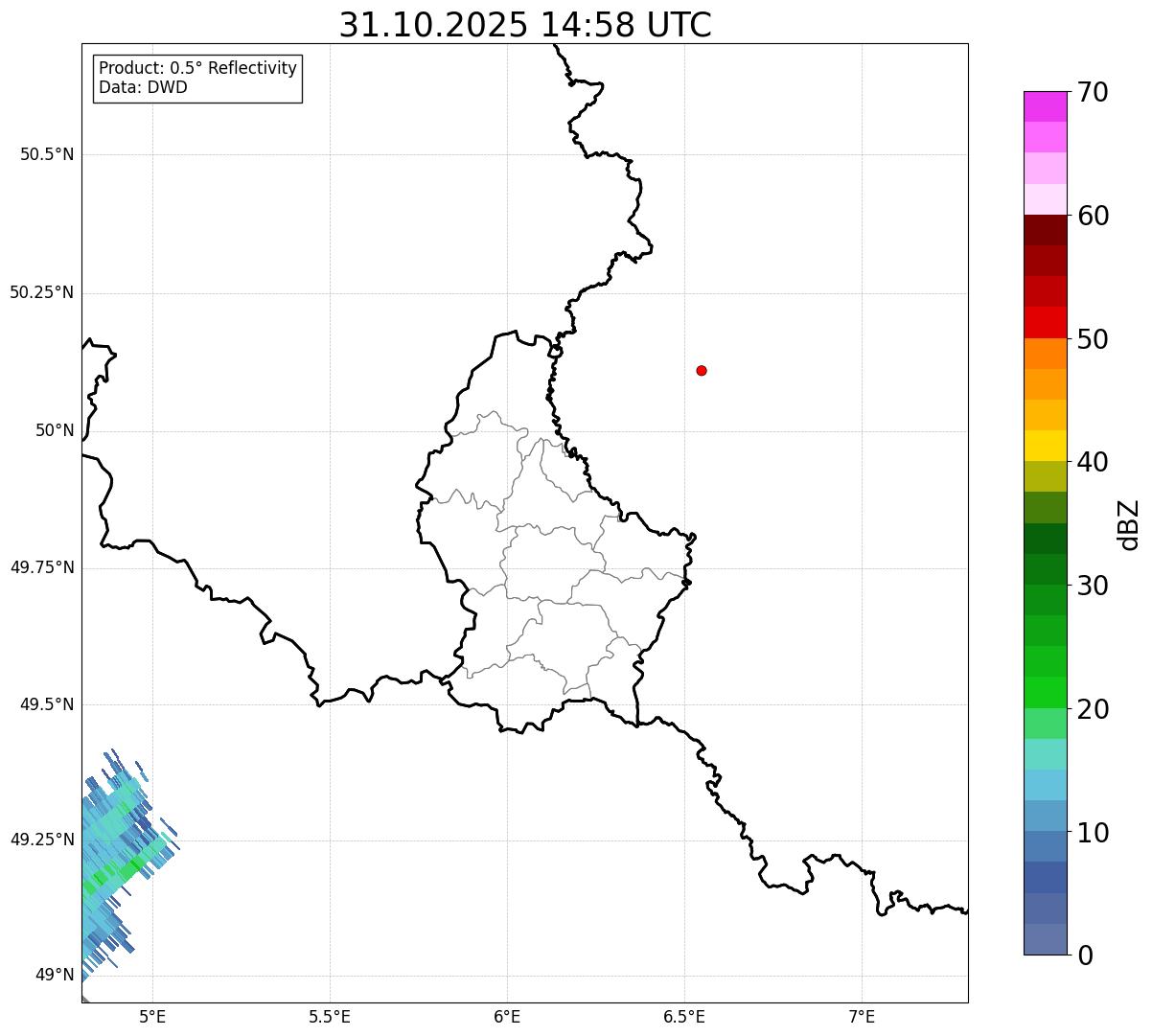This screenshot has height=1036, width=1152.
Task: Click the bright green colorbar segment above 20
Action: coord(1045,692)
